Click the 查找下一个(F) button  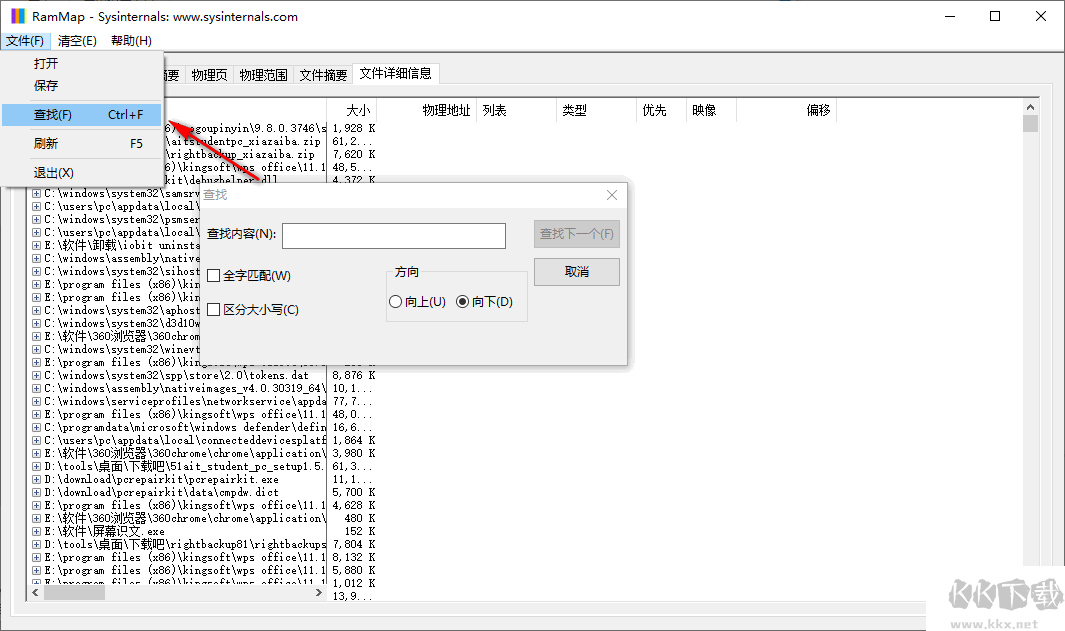[x=576, y=235]
